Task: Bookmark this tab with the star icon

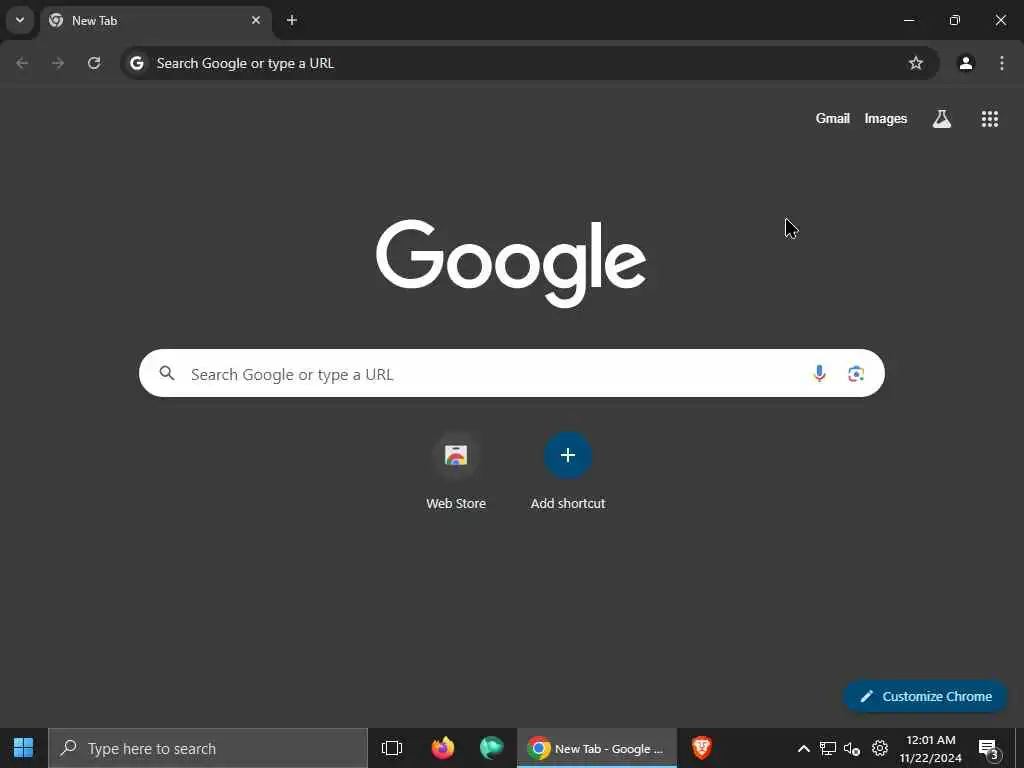Action: click(916, 63)
